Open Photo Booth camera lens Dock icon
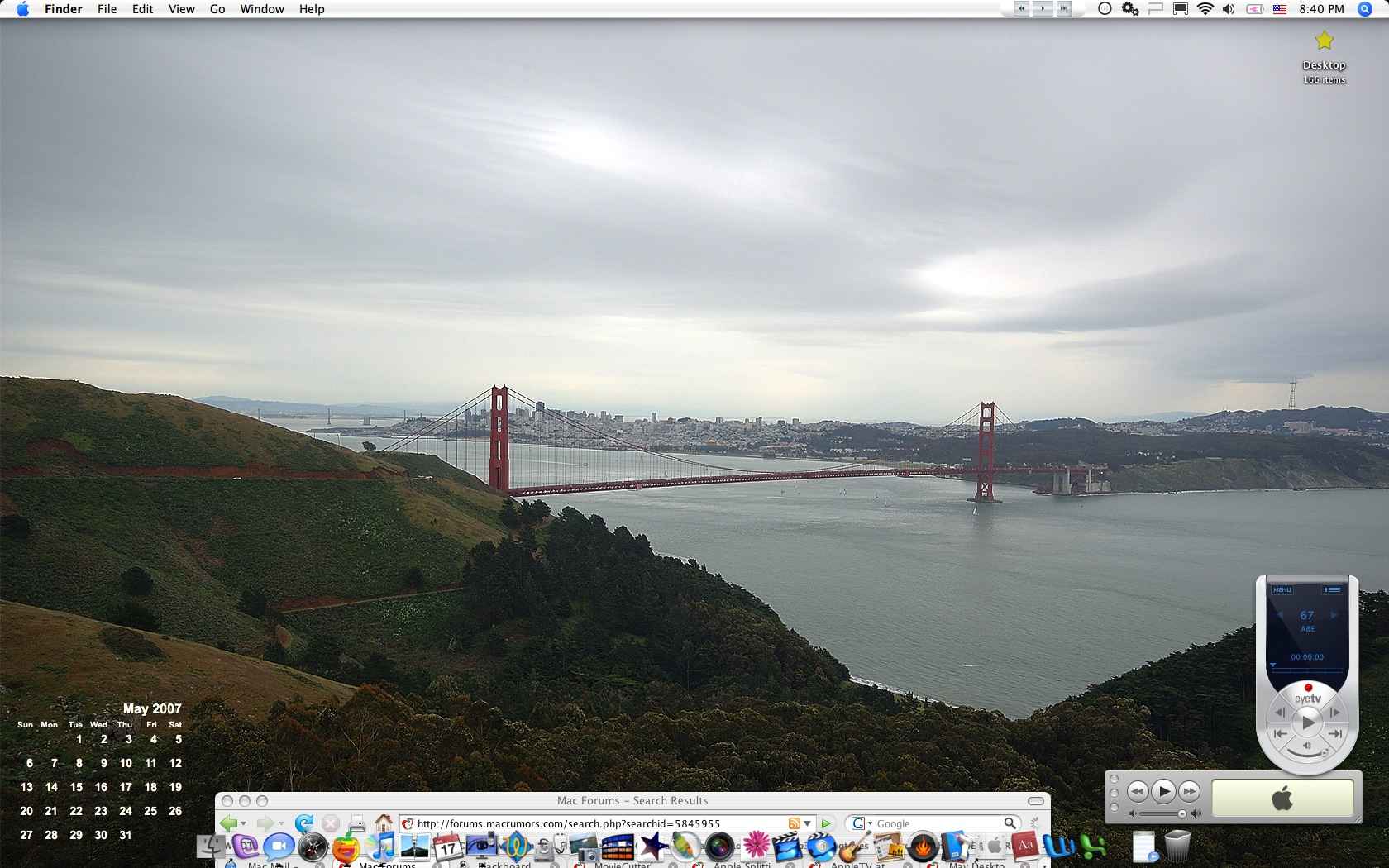This screenshot has height=868, width=1389. (x=720, y=847)
